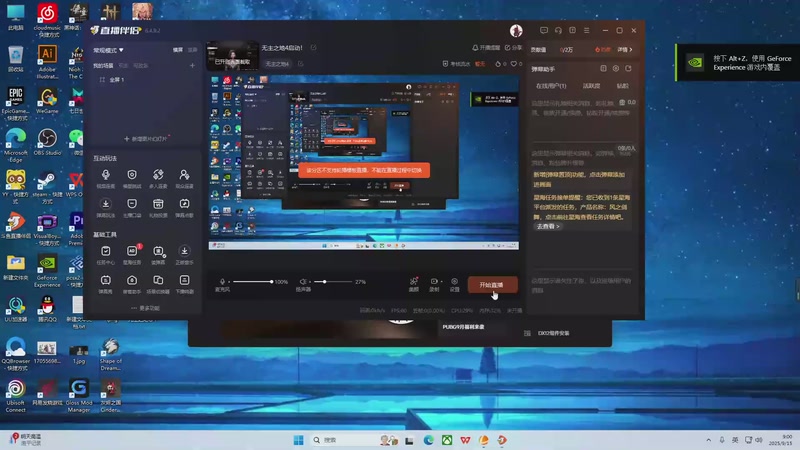Open 弹幕助手 settings gear icon

coord(616,68)
